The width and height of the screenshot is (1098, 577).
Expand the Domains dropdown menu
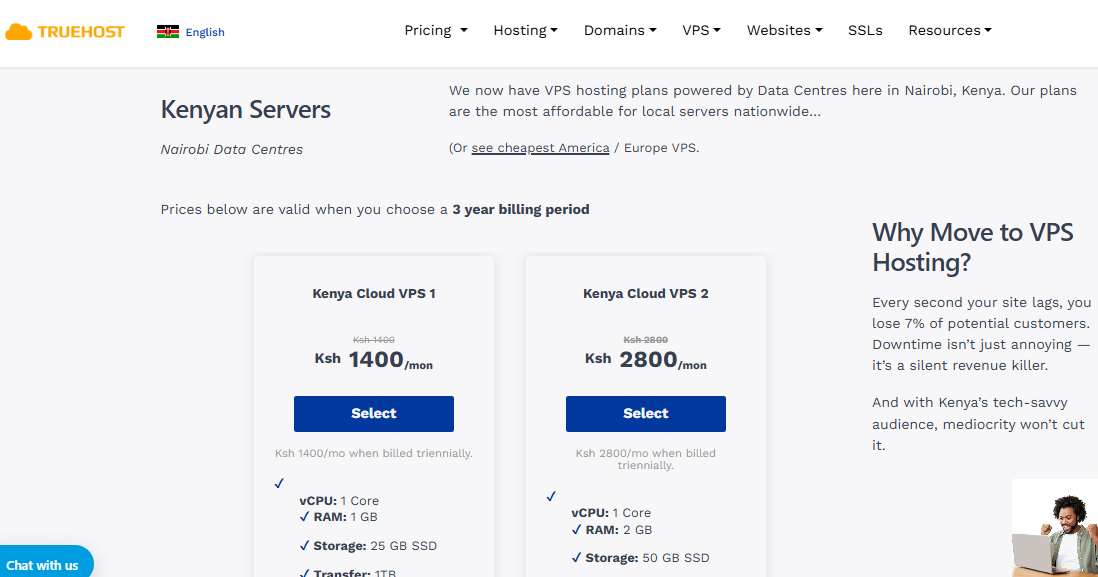point(620,30)
